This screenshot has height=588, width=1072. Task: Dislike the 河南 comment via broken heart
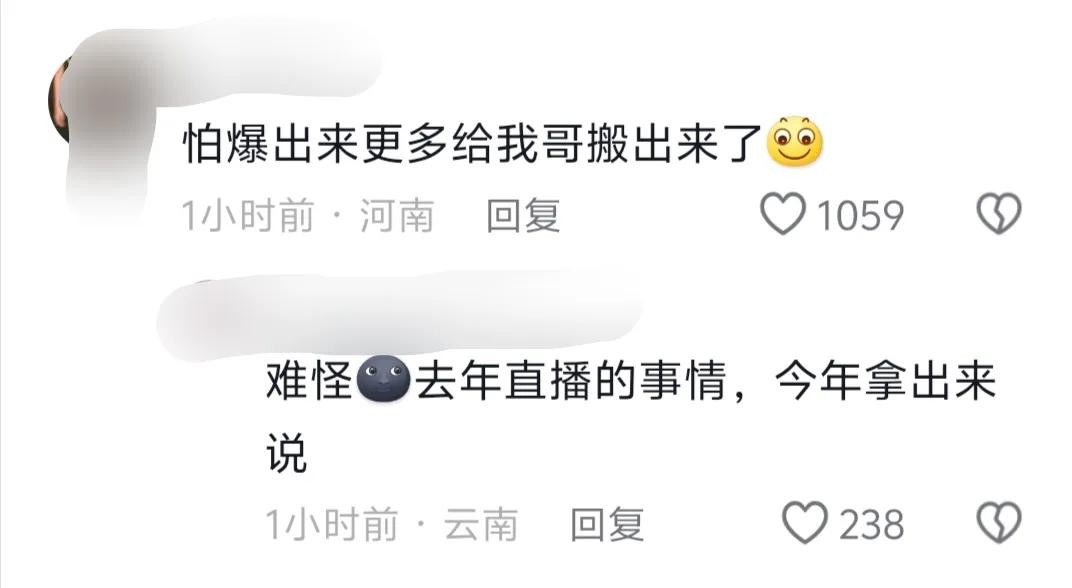tap(999, 214)
